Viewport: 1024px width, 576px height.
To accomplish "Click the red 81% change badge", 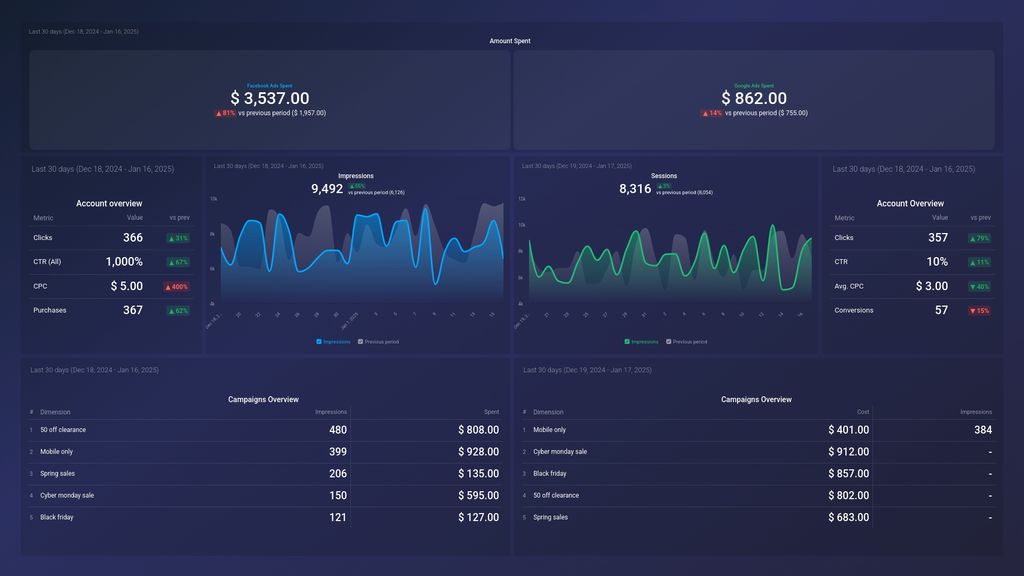I will coord(225,113).
